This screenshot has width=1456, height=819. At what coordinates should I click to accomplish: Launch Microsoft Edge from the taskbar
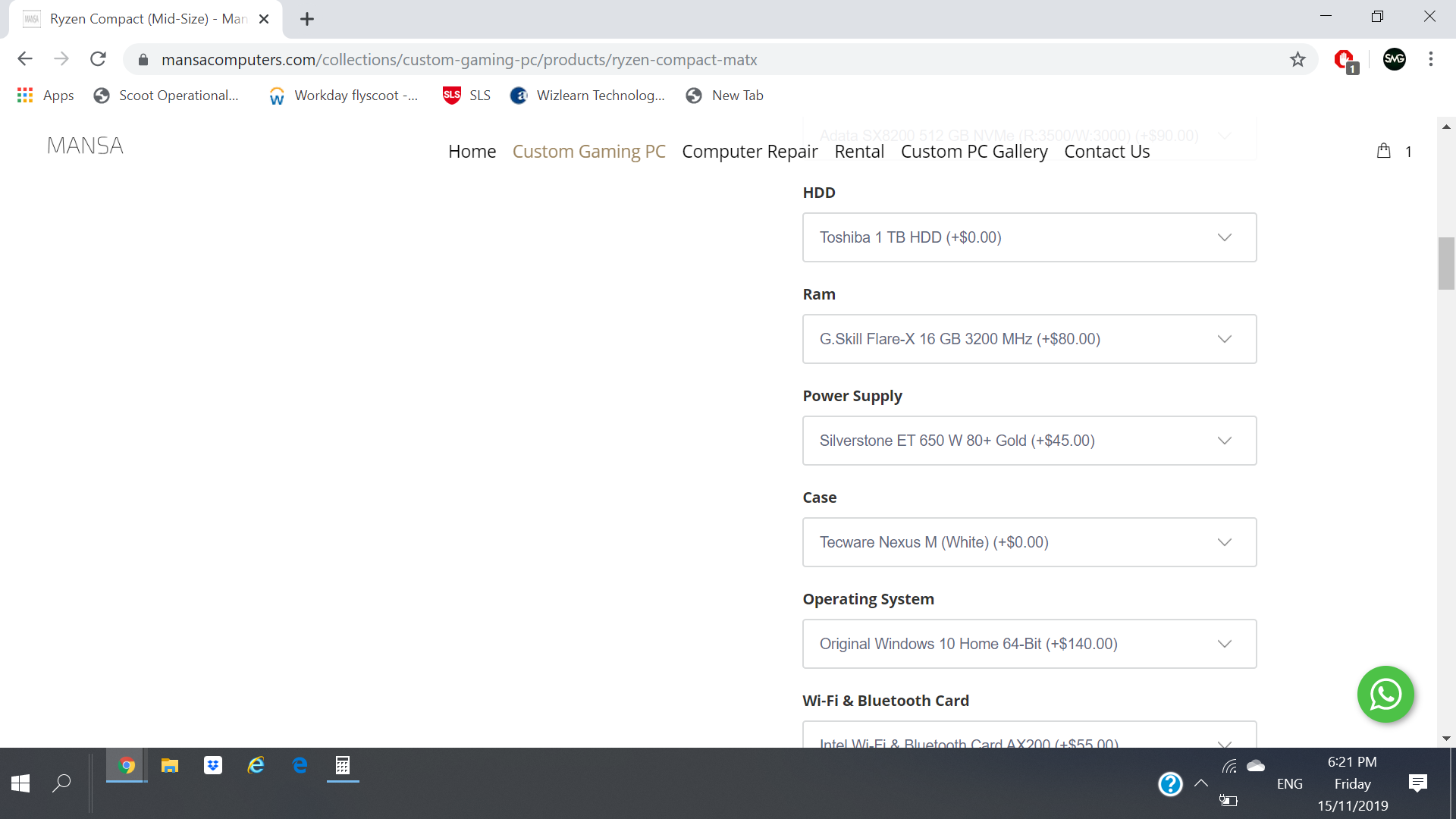click(x=300, y=766)
